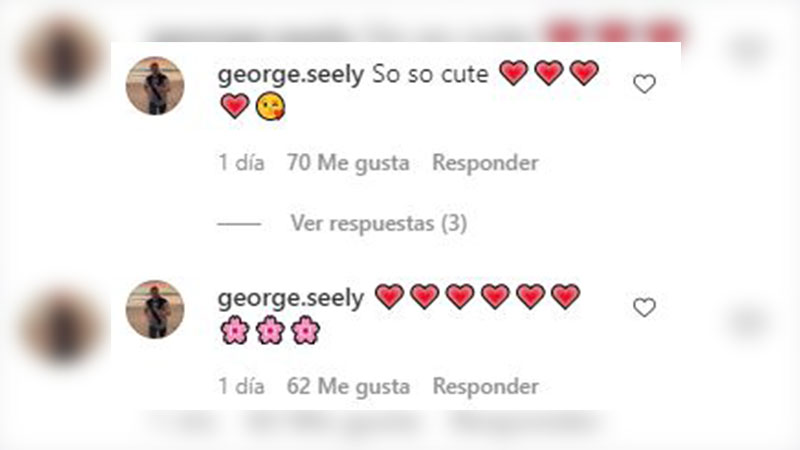Click the kissing face emoji
This screenshot has width=800, height=450.
point(270,107)
